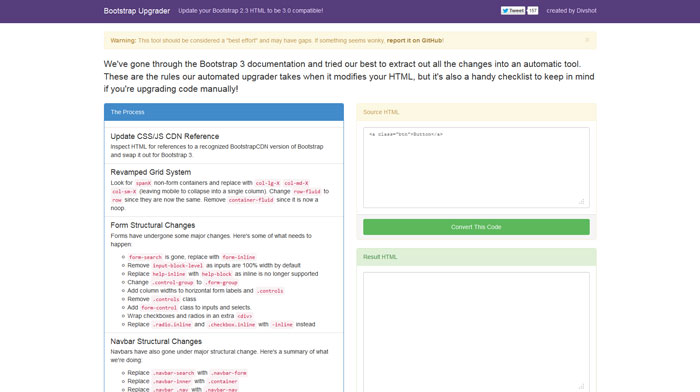
Task: Click the Revamped Grid System heading
Action: (150, 172)
